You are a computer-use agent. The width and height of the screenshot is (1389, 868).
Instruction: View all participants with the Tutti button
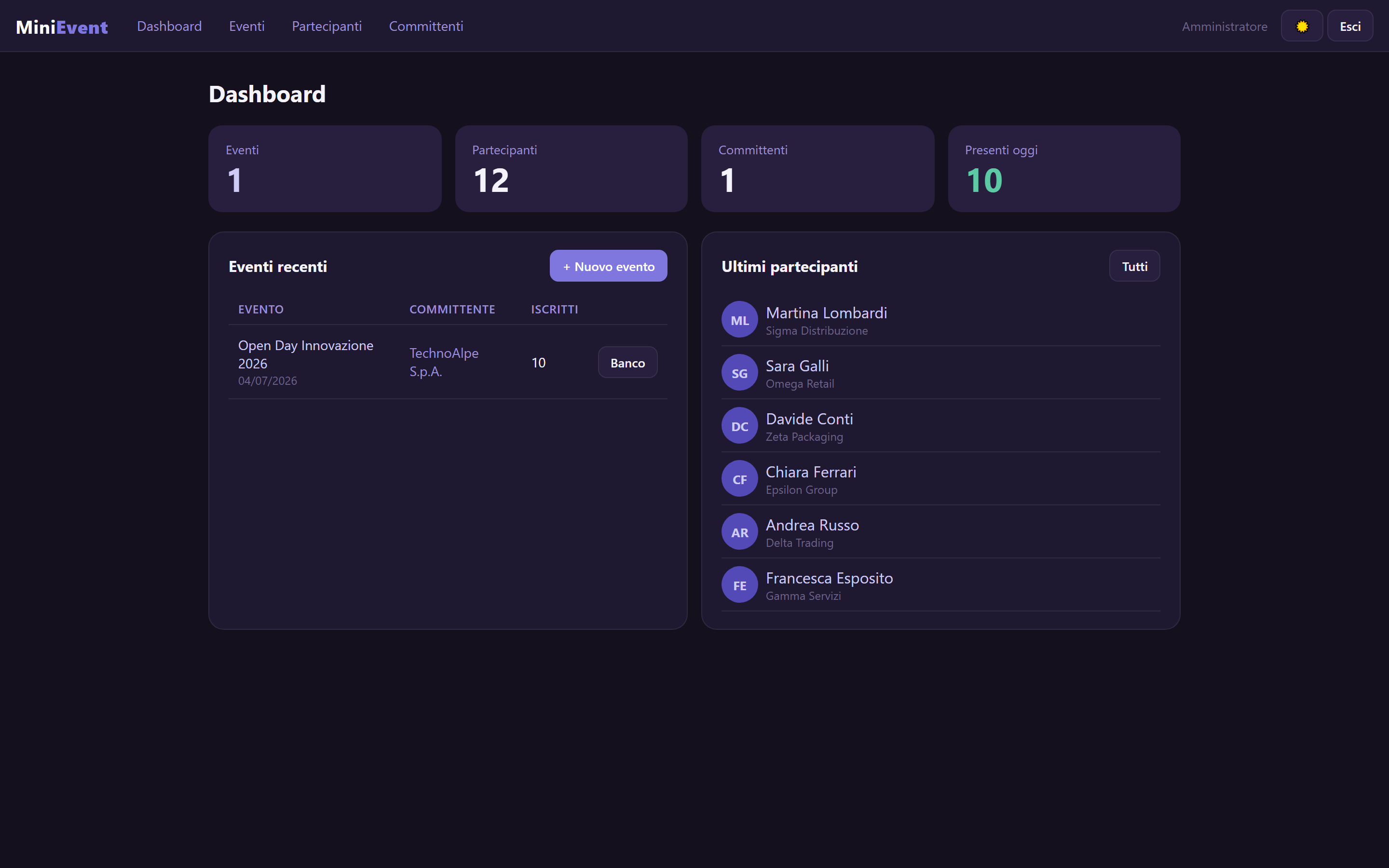pos(1134,266)
